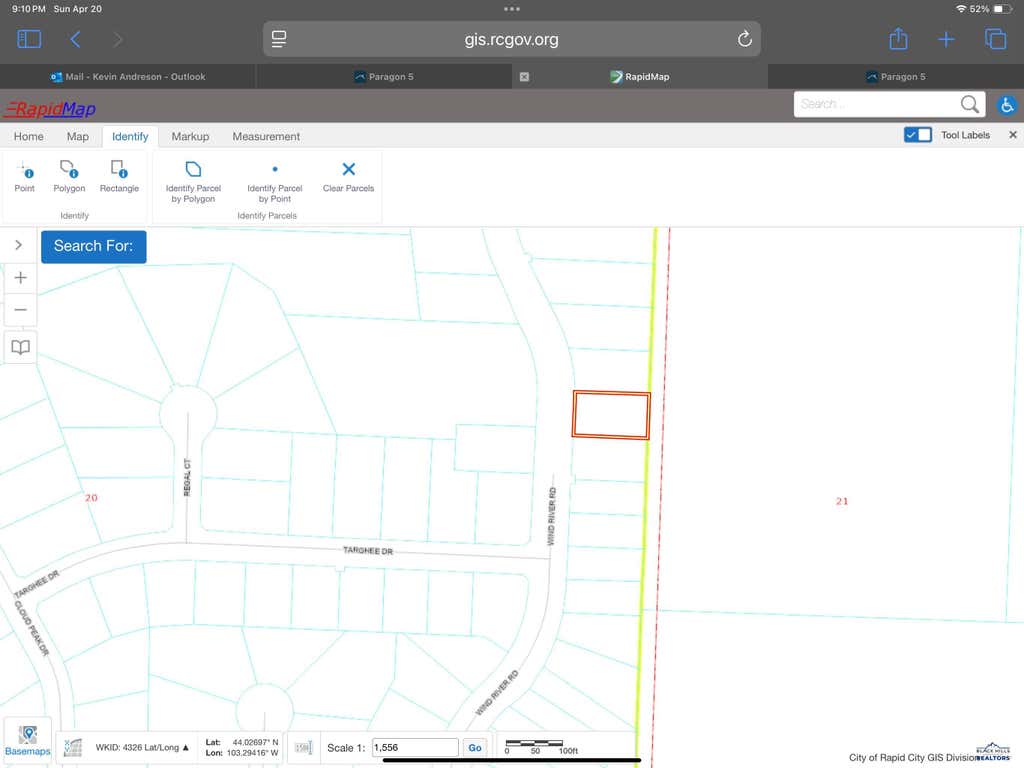Image resolution: width=1024 pixels, height=768 pixels.
Task: Click the TARGHEE DR street label in the center
Action: (368, 551)
